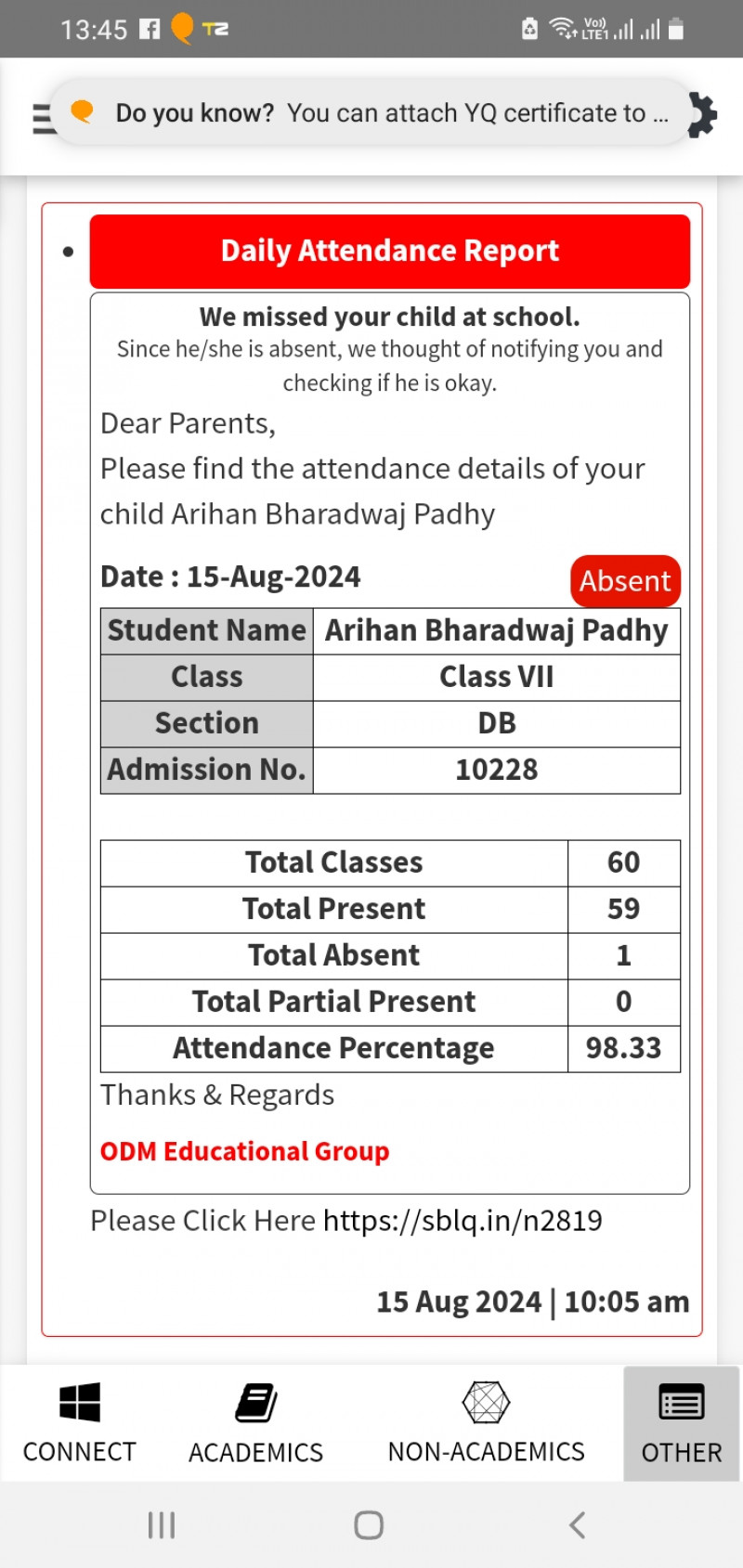
Task: Tap the Facebook icon in status bar
Action: (150, 29)
